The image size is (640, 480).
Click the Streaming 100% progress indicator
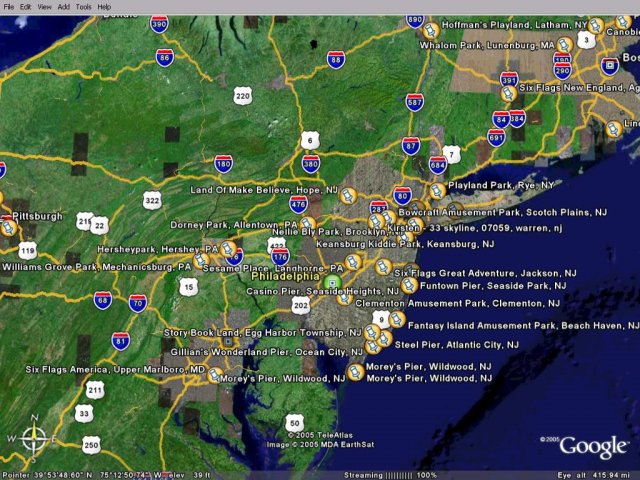[x=390, y=475]
